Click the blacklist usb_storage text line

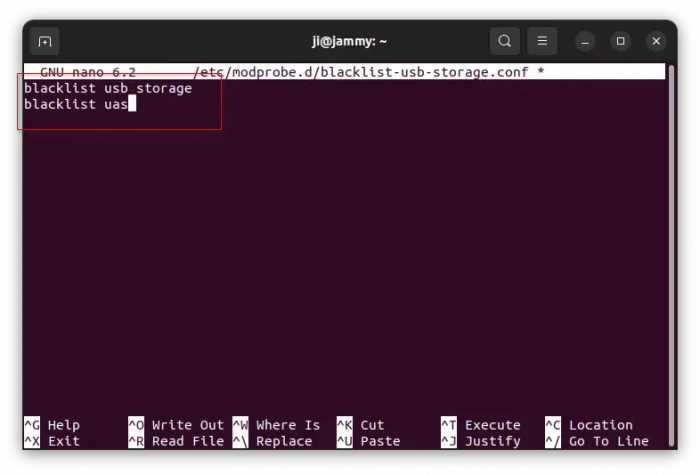108,89
